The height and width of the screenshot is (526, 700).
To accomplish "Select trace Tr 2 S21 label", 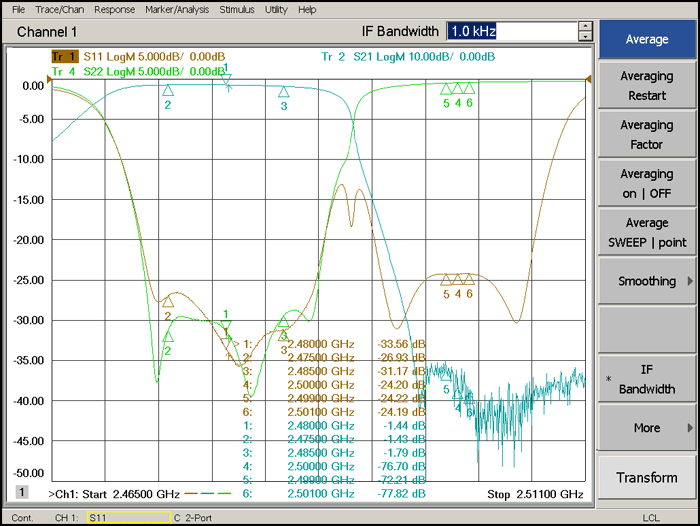I will tap(408, 57).
